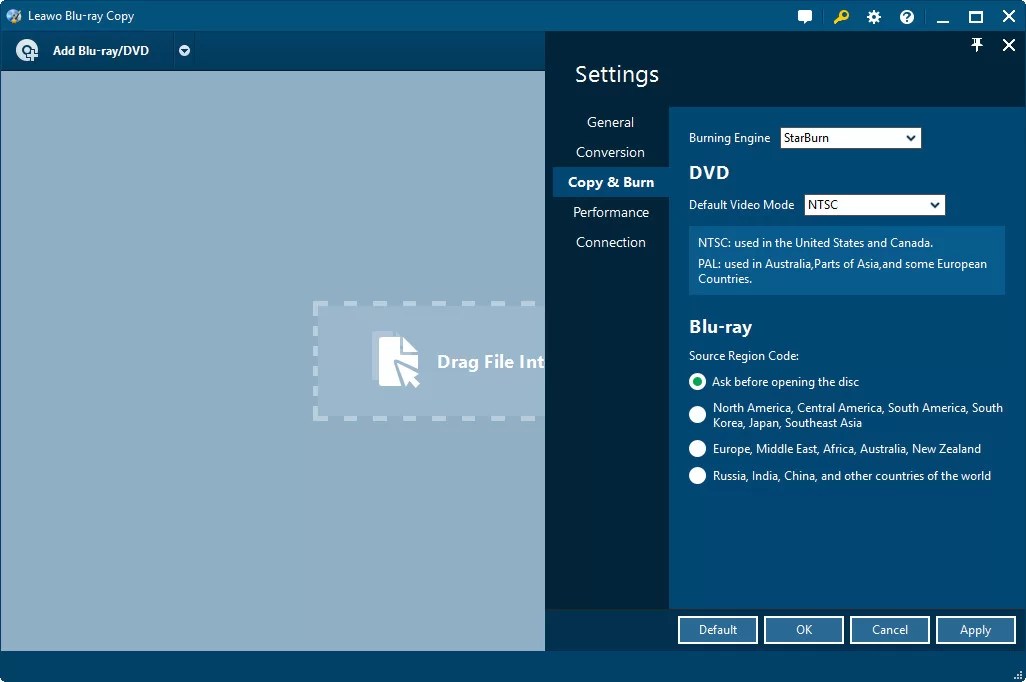Click the Settings title heading

tap(617, 75)
